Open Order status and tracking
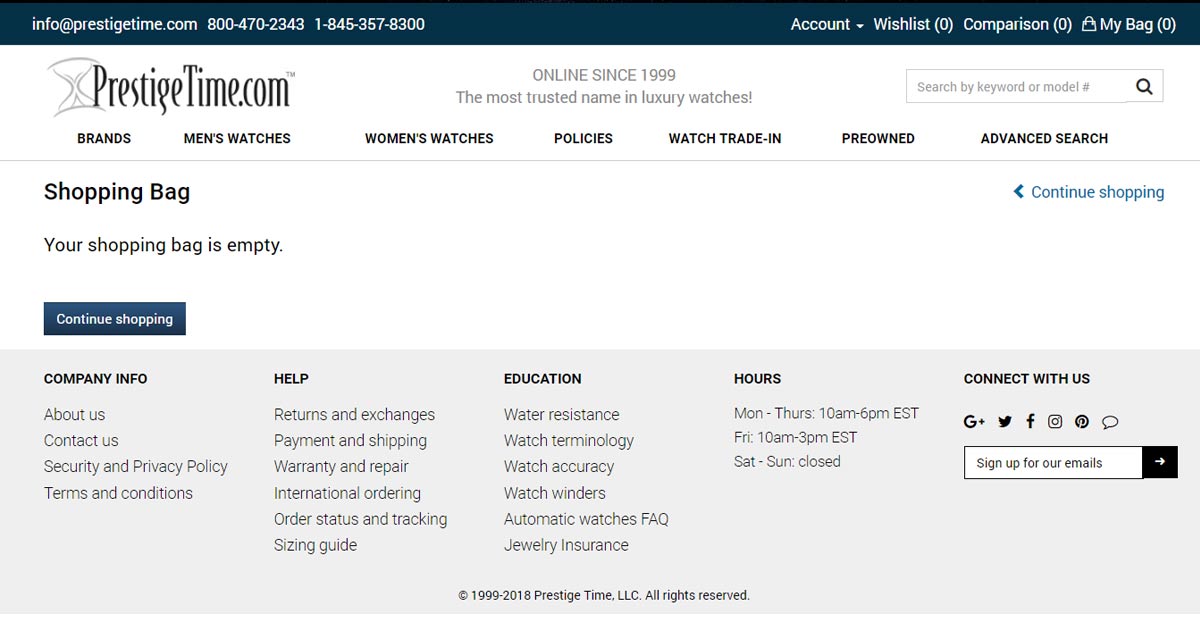This screenshot has width=1200, height=626. coord(360,519)
